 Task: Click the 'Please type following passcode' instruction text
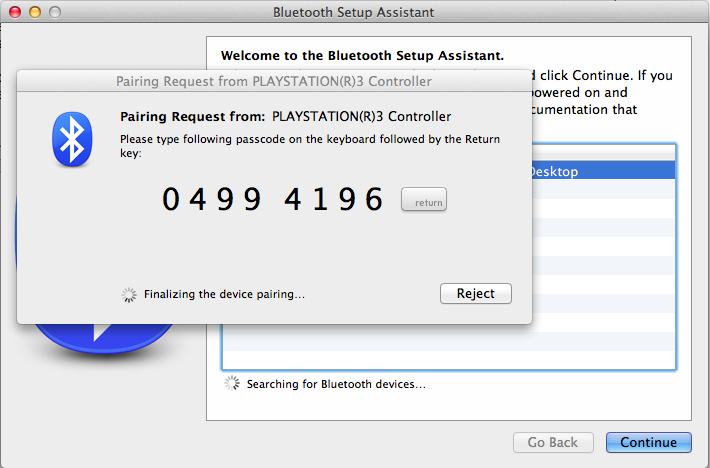(x=310, y=146)
